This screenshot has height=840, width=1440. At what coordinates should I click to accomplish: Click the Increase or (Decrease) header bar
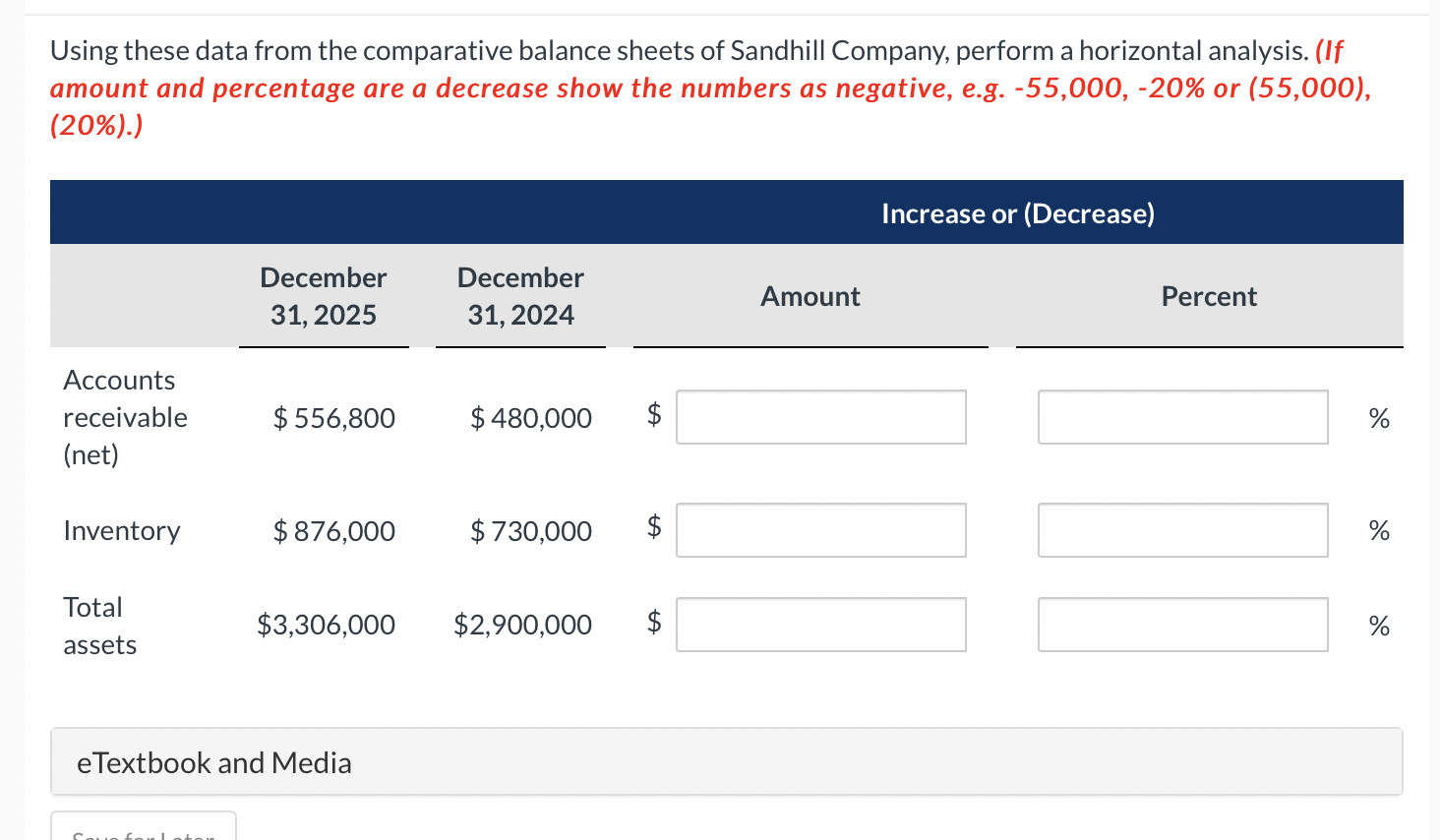[1018, 212]
